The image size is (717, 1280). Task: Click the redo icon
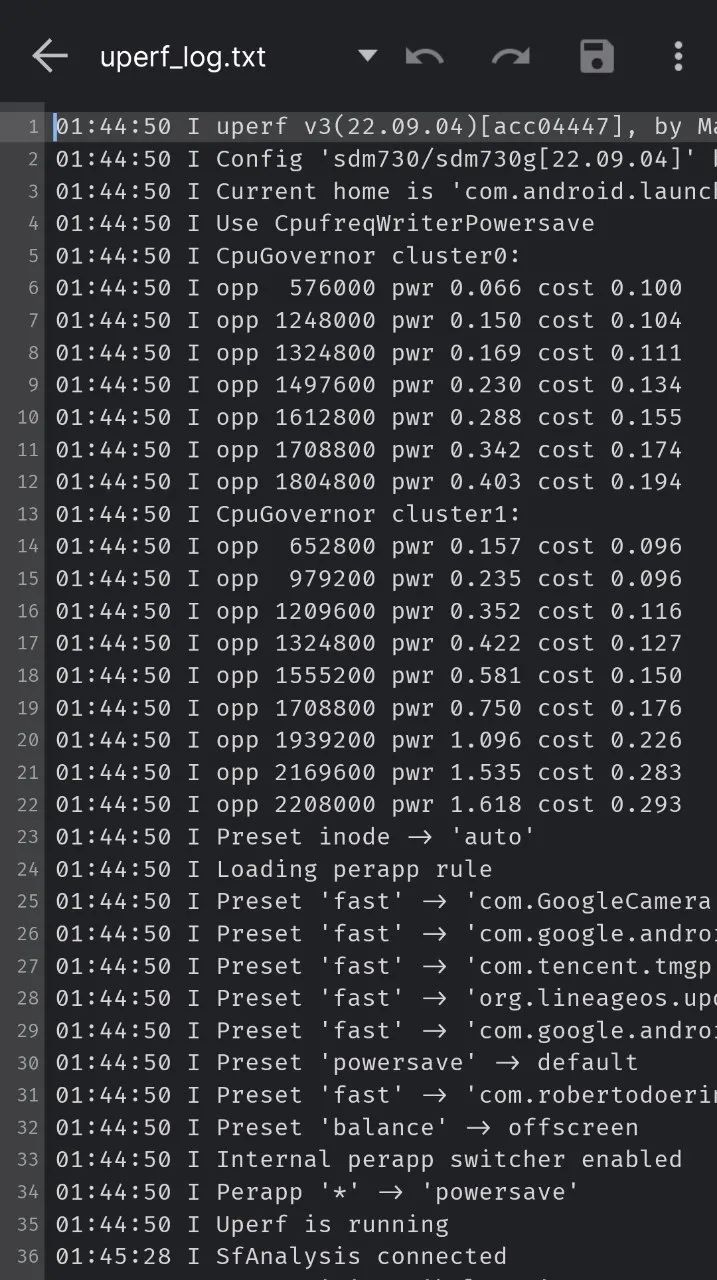(510, 57)
